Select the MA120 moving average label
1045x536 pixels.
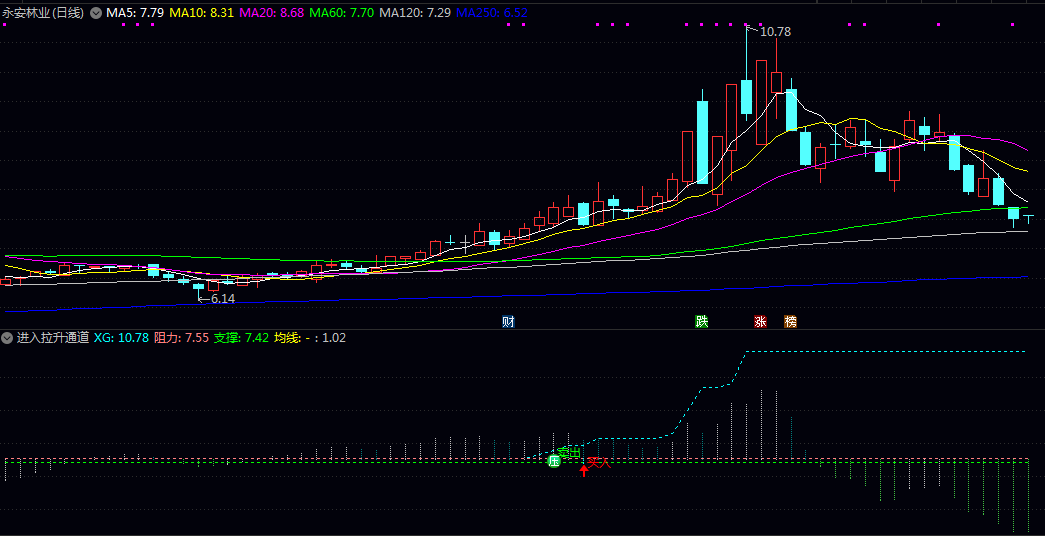414,13
